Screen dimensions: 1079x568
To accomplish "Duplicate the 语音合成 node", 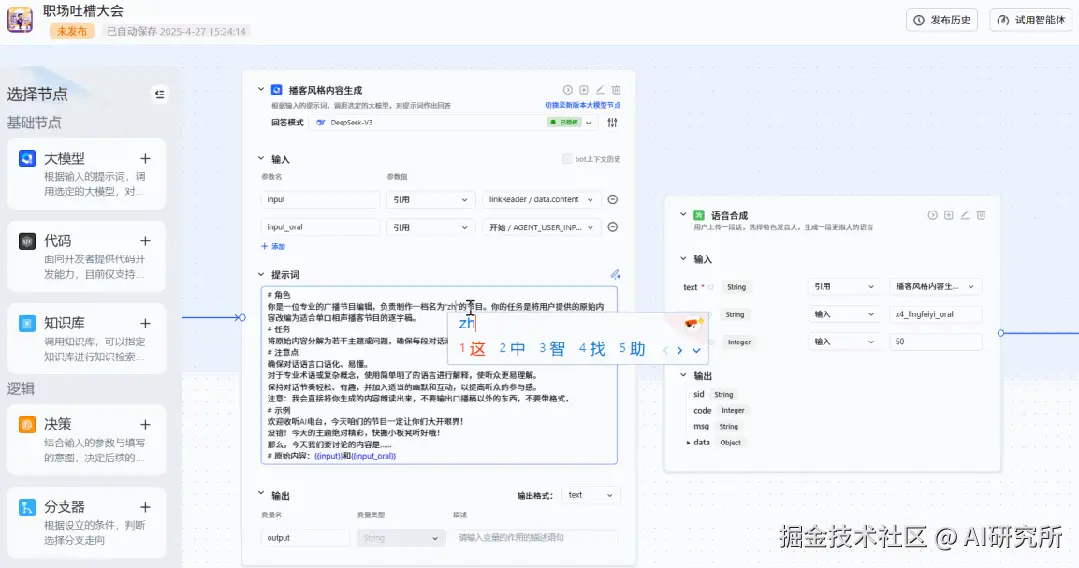I will coord(948,215).
